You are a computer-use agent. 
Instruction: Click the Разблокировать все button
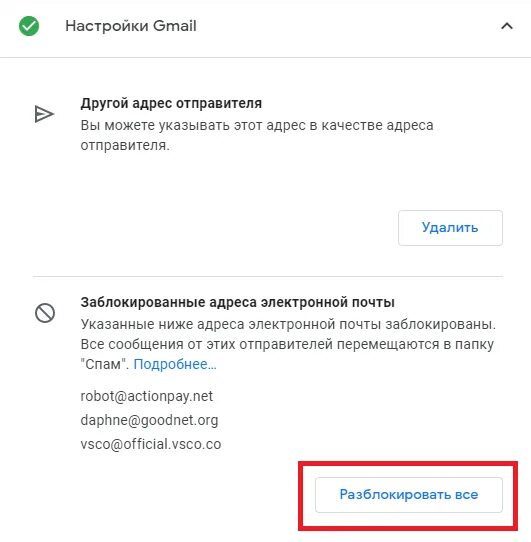tap(409, 495)
